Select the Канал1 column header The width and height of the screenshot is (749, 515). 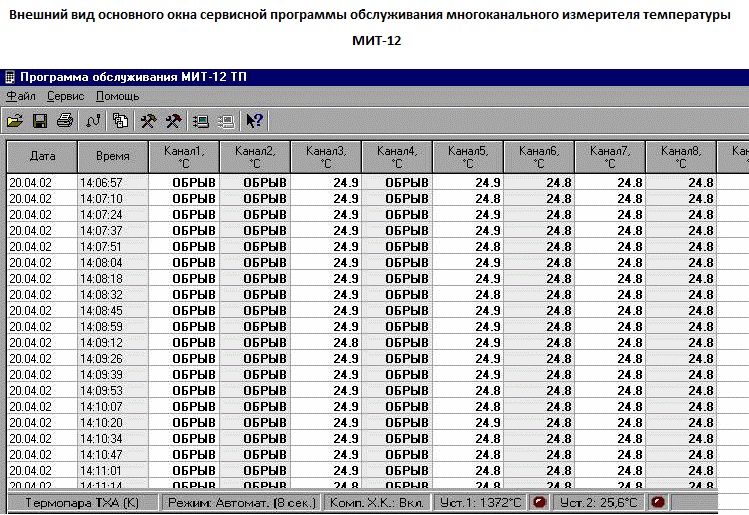[183, 157]
